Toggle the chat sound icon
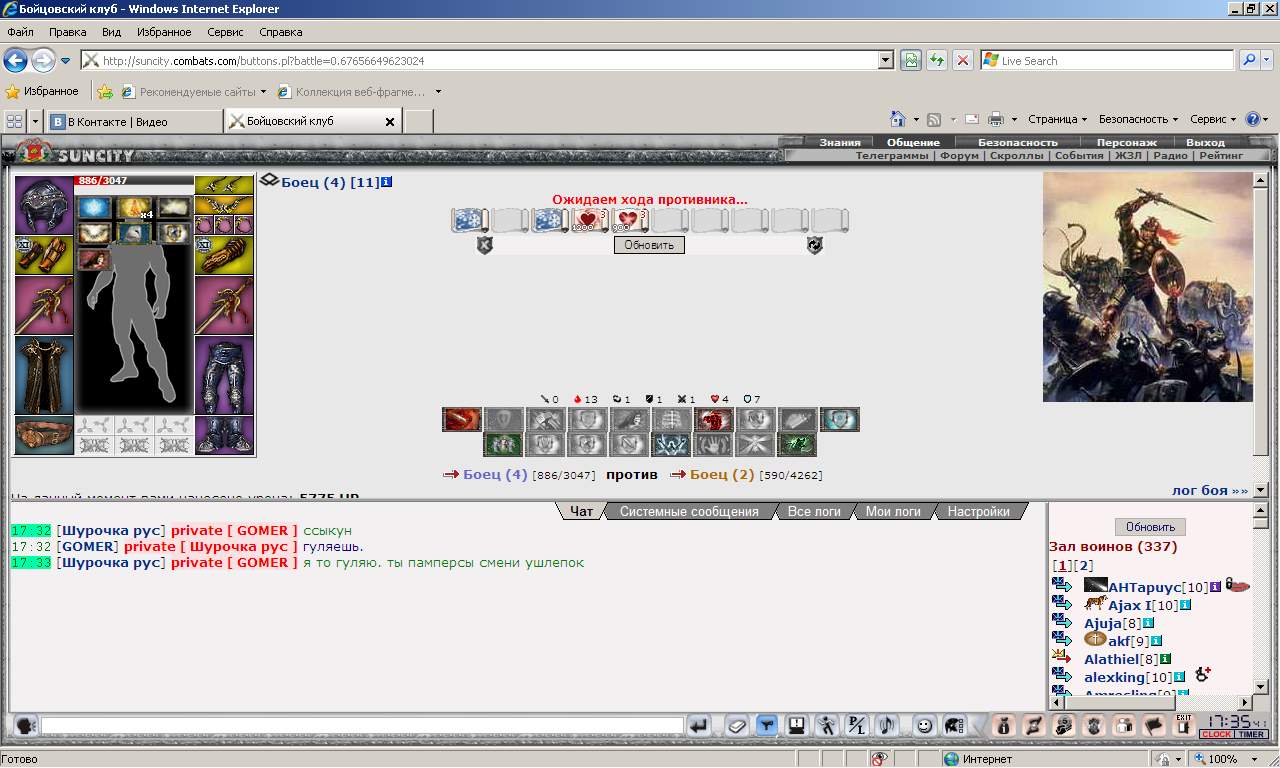 click(886, 726)
